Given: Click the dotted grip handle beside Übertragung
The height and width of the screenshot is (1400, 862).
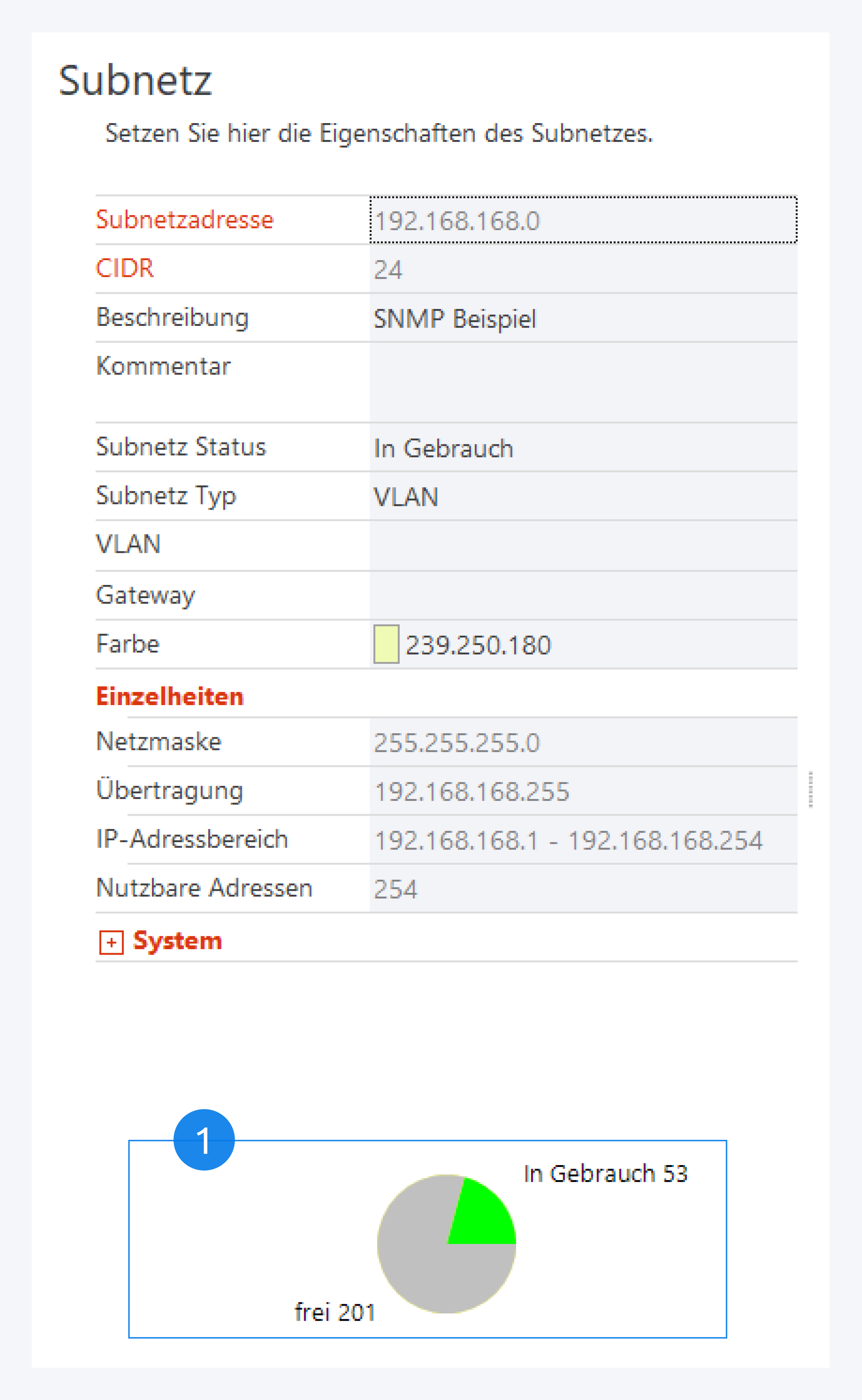Looking at the screenshot, I should tap(810, 789).
